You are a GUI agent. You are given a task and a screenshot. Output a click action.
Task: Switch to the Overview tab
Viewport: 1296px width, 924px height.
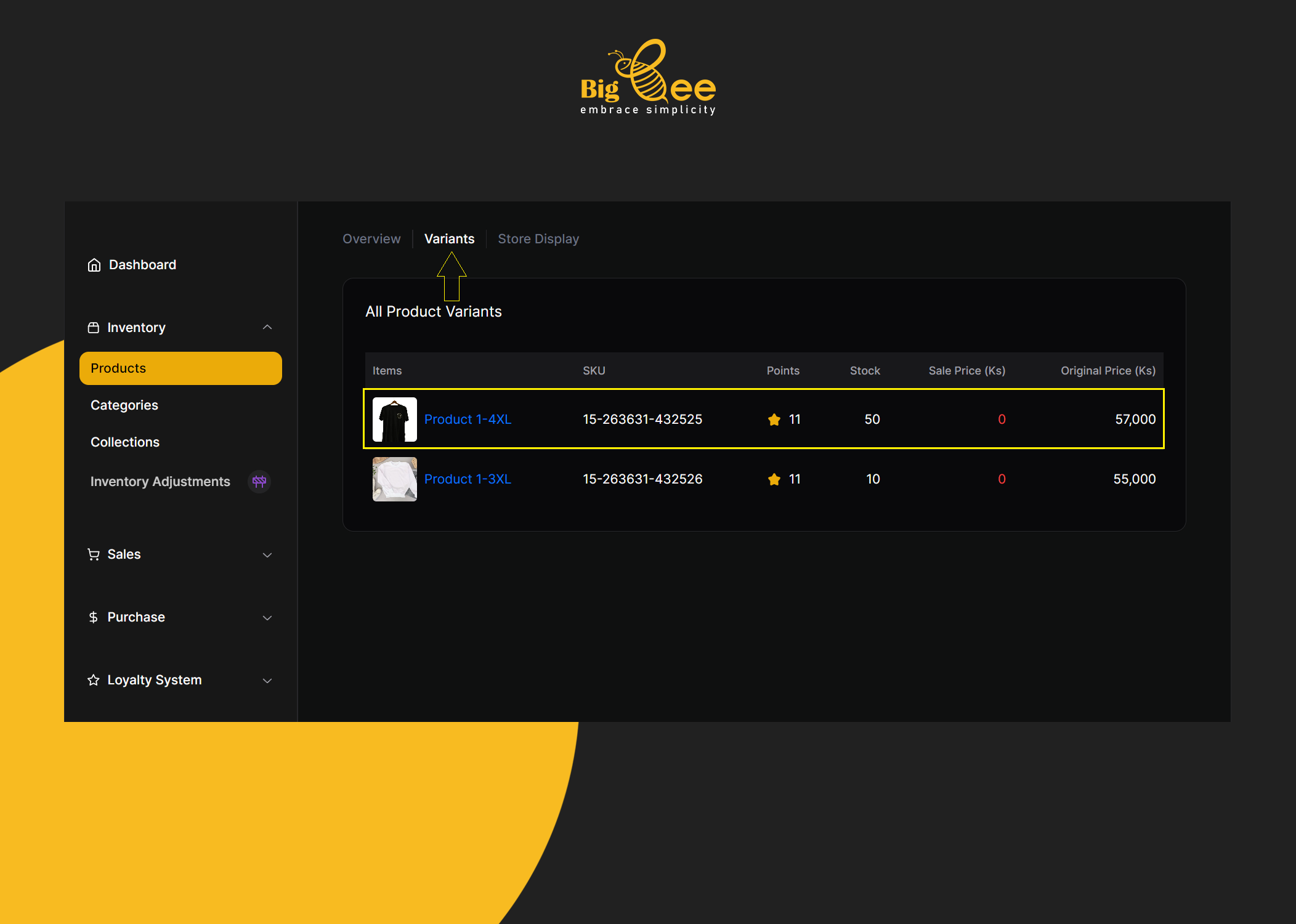(371, 239)
